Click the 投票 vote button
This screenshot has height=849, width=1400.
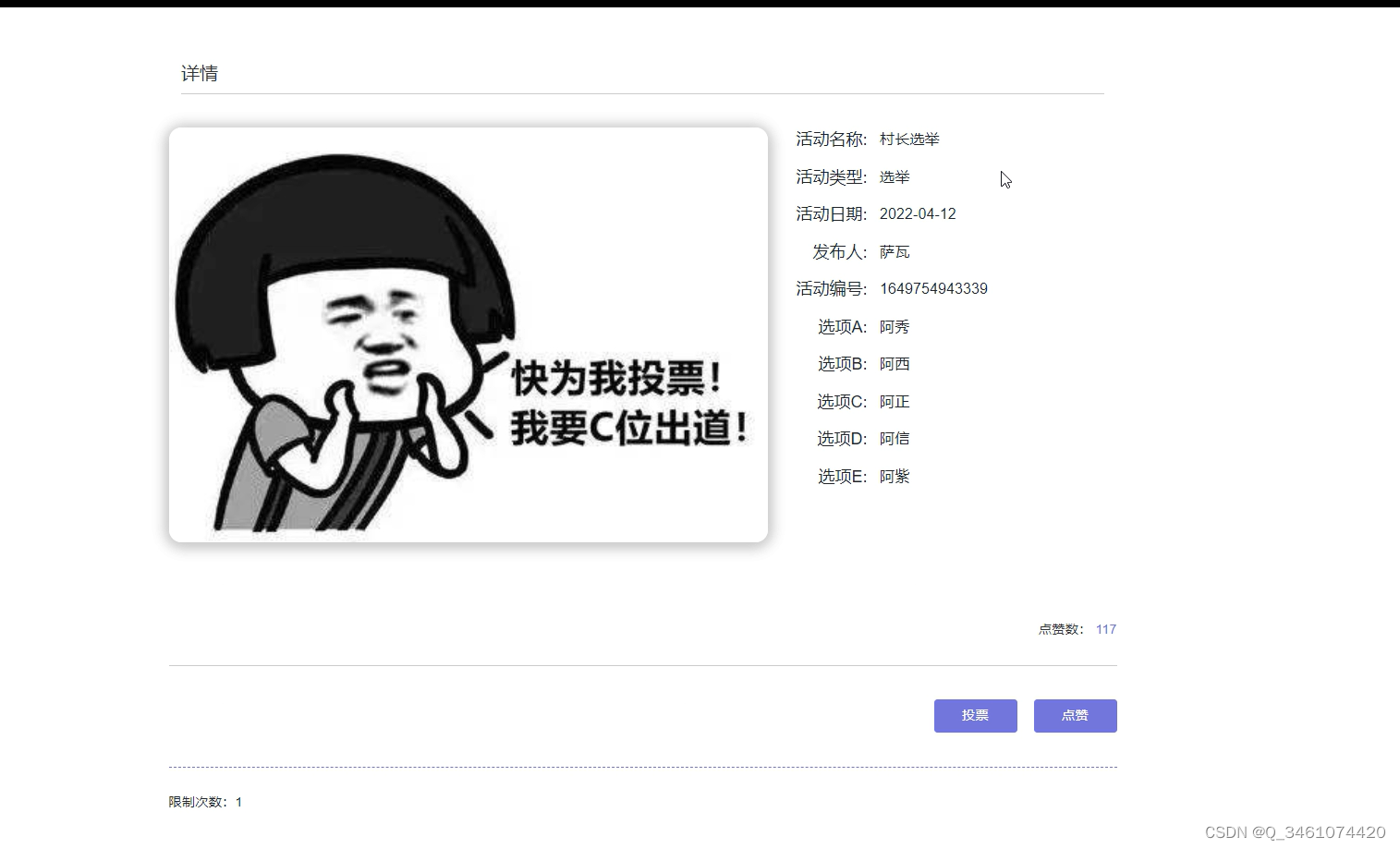pos(975,716)
